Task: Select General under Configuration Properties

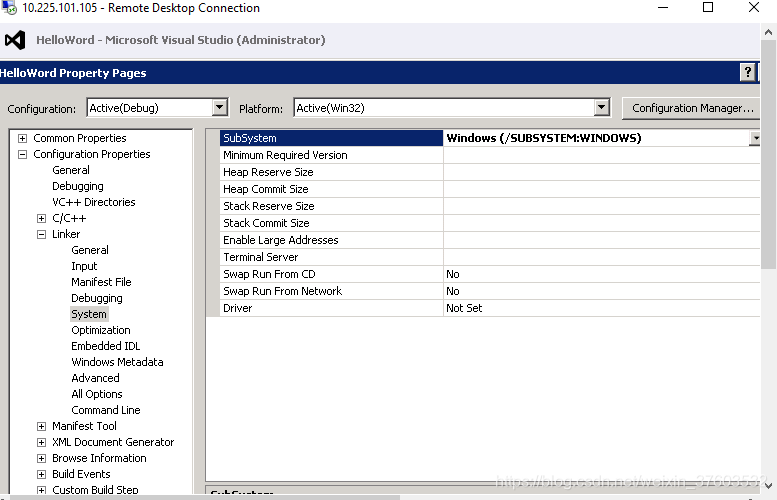Action: click(x=71, y=170)
